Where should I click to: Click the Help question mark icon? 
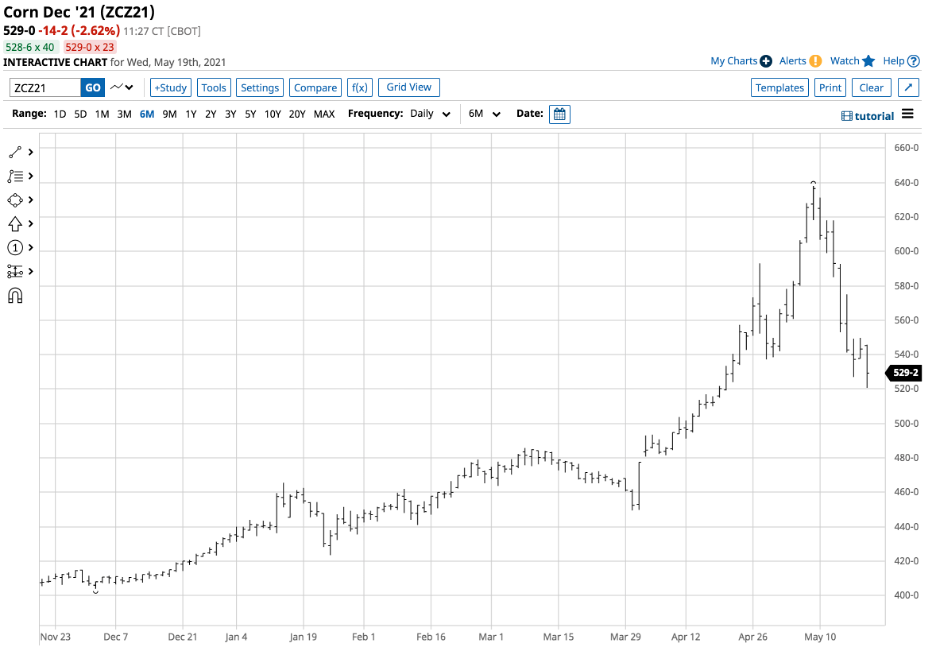point(913,61)
